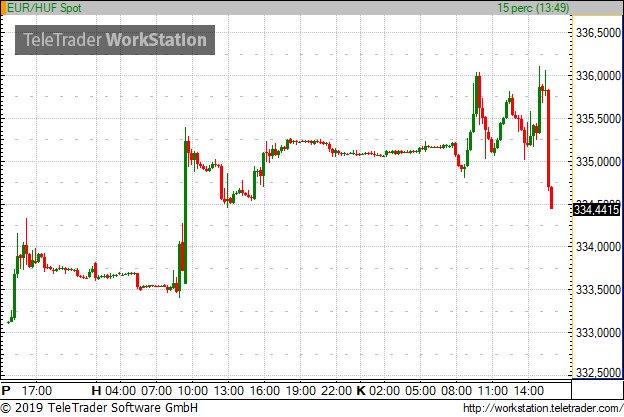Click the 07:00 time axis label
The width and height of the screenshot is (624, 417).
click(x=156, y=391)
